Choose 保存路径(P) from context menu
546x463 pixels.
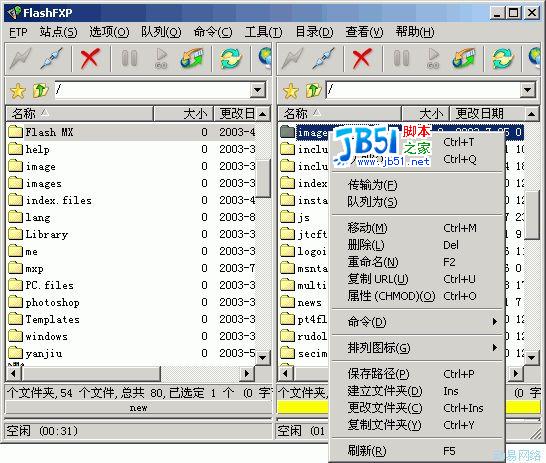[418, 374]
